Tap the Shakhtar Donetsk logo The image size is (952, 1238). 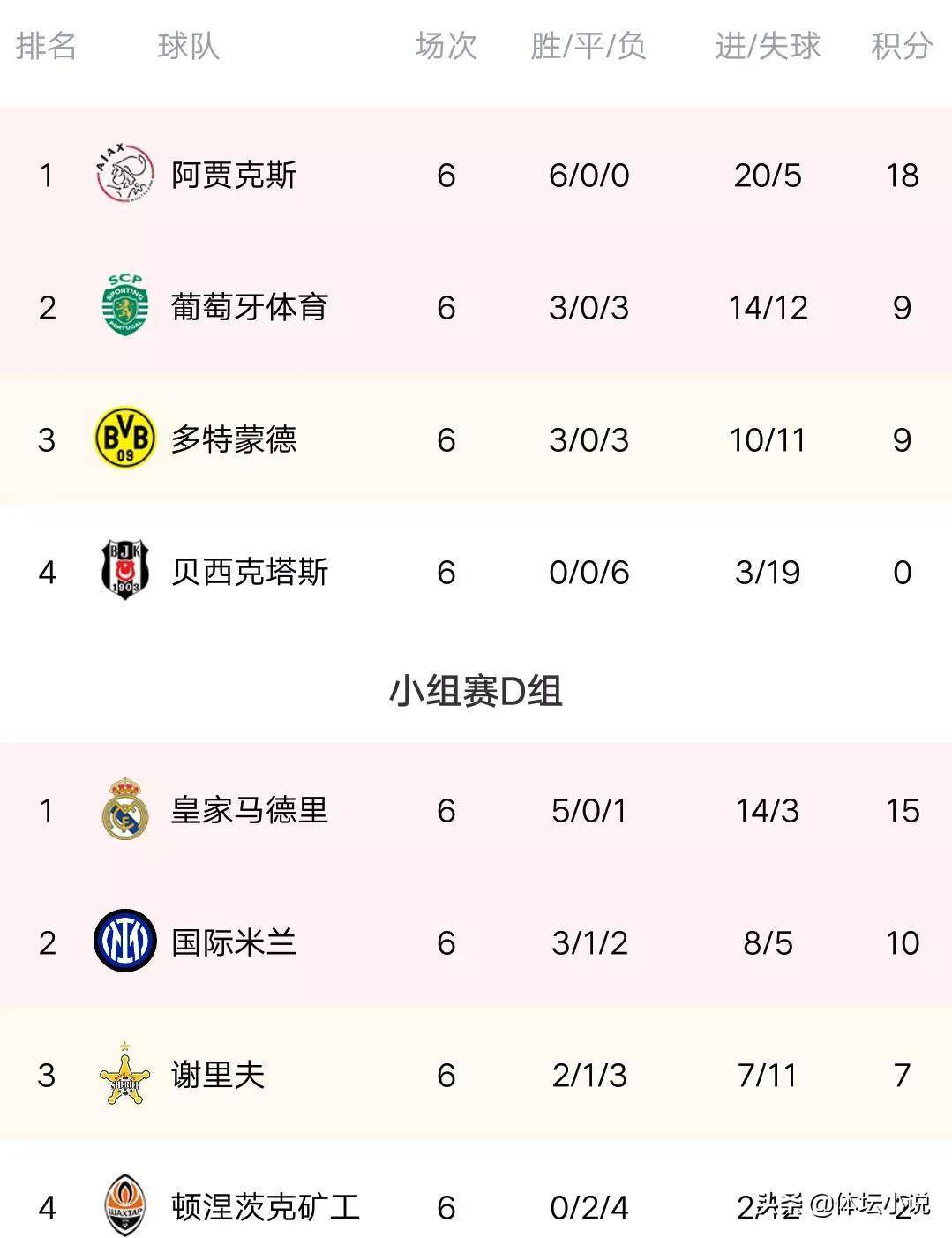point(124,1206)
